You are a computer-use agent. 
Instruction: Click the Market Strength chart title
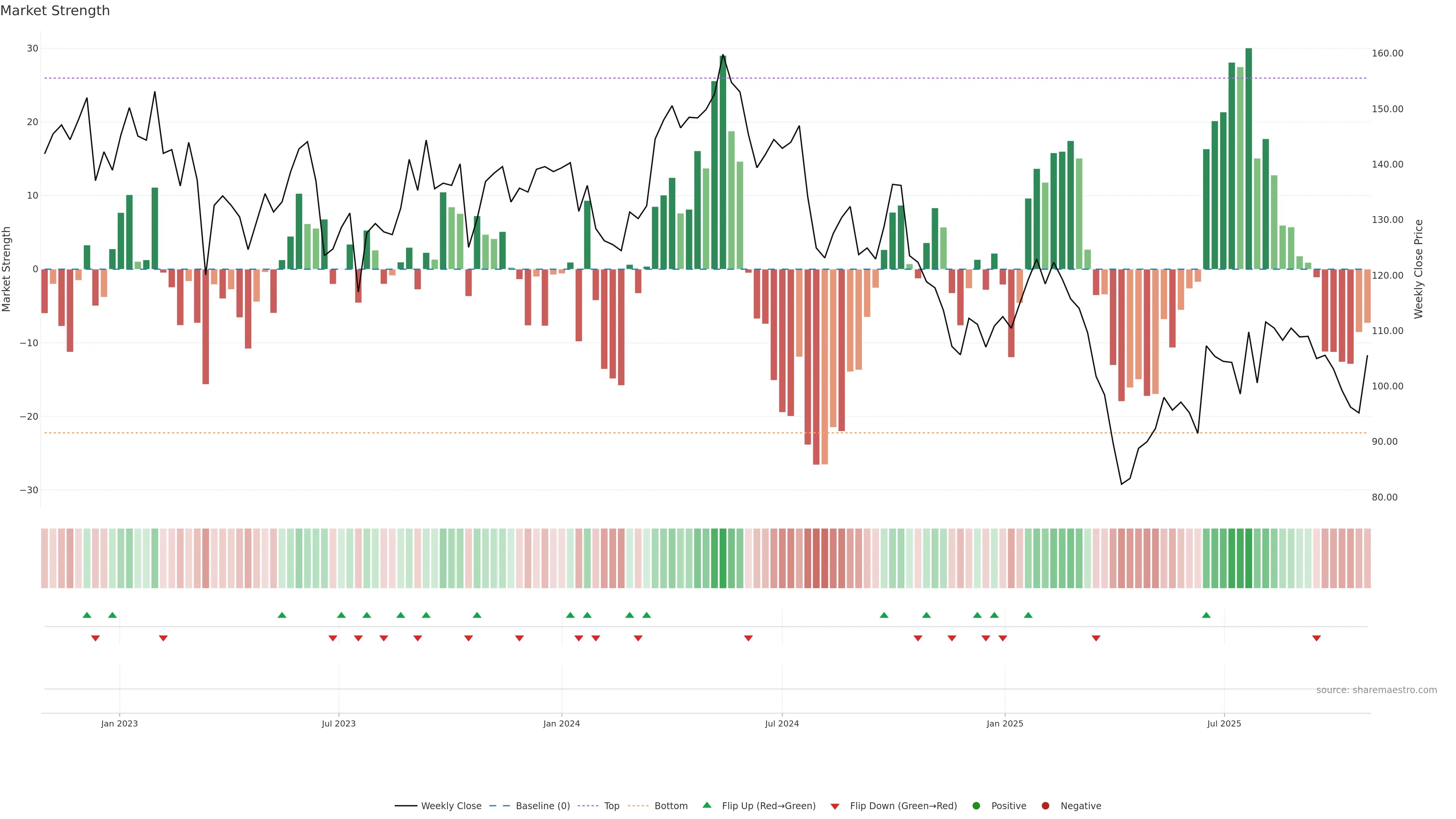pos(55,11)
